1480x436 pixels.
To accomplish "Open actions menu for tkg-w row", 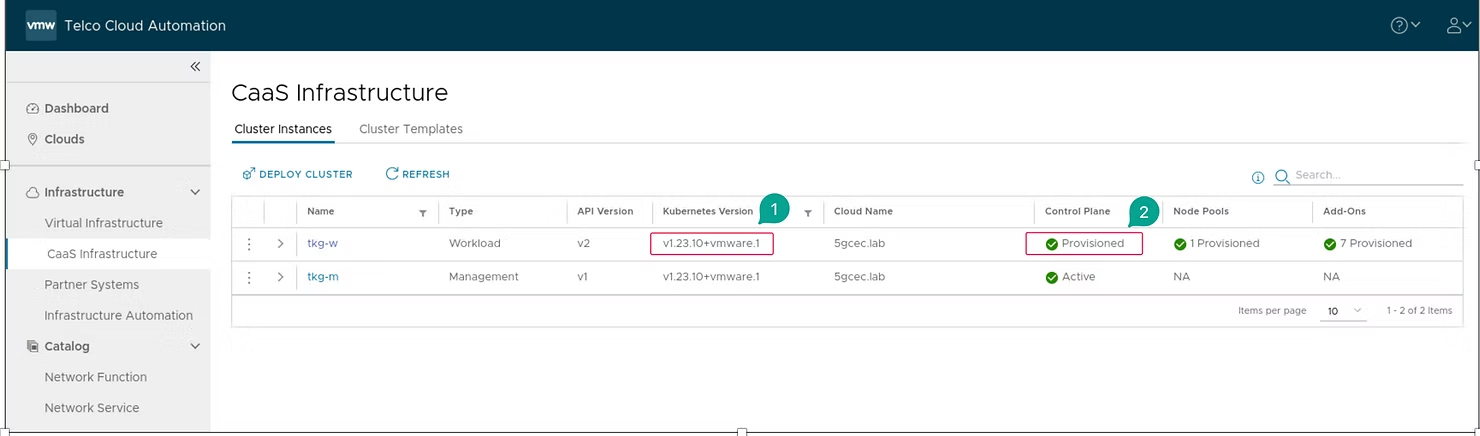I will pyautogui.click(x=249, y=244).
